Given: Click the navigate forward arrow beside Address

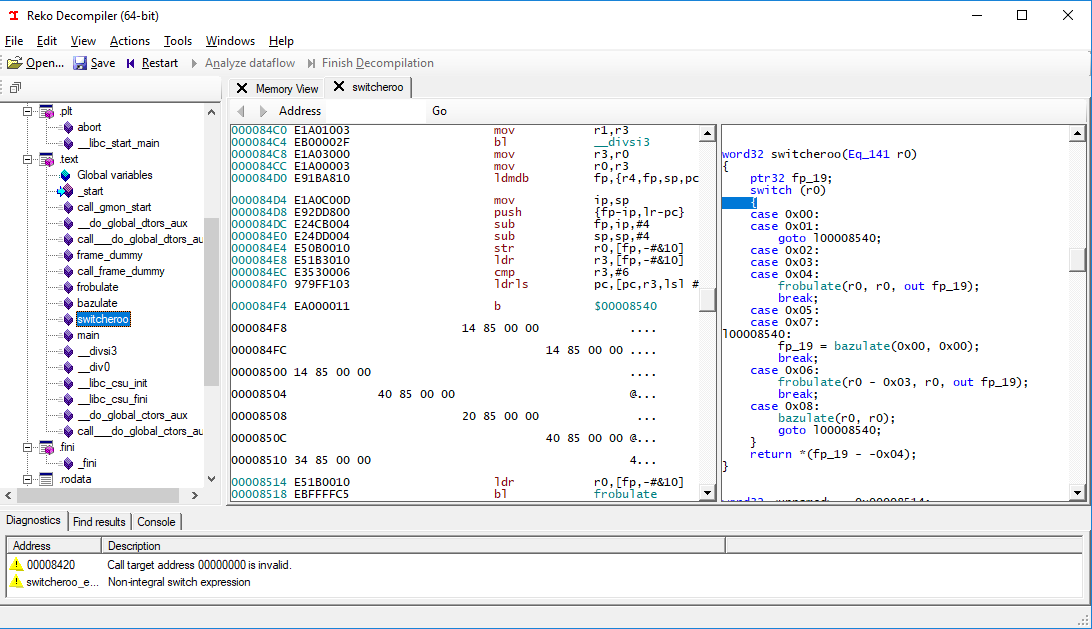Looking at the screenshot, I should click(x=263, y=111).
